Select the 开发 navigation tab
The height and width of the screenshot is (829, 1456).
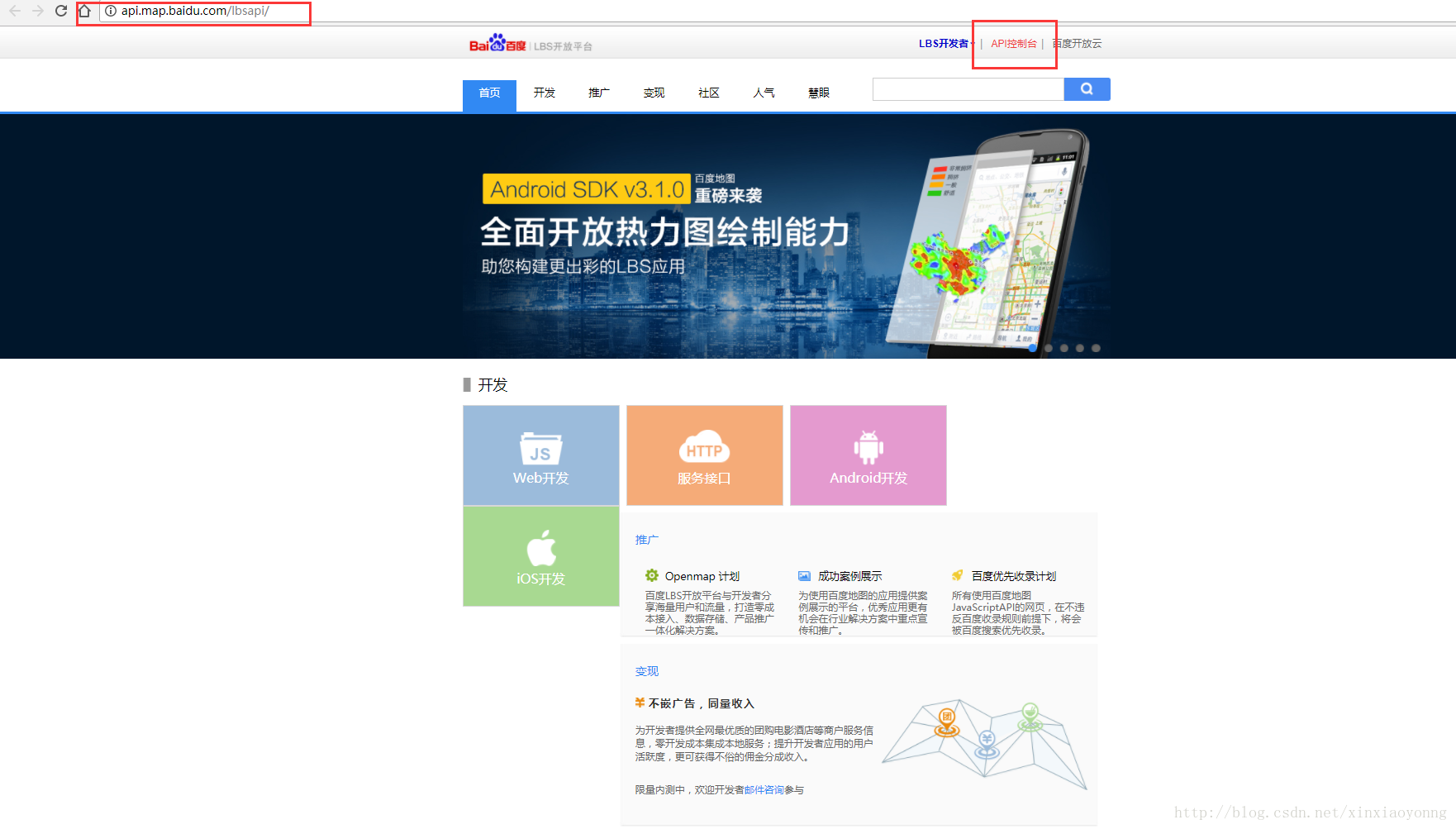pyautogui.click(x=545, y=93)
